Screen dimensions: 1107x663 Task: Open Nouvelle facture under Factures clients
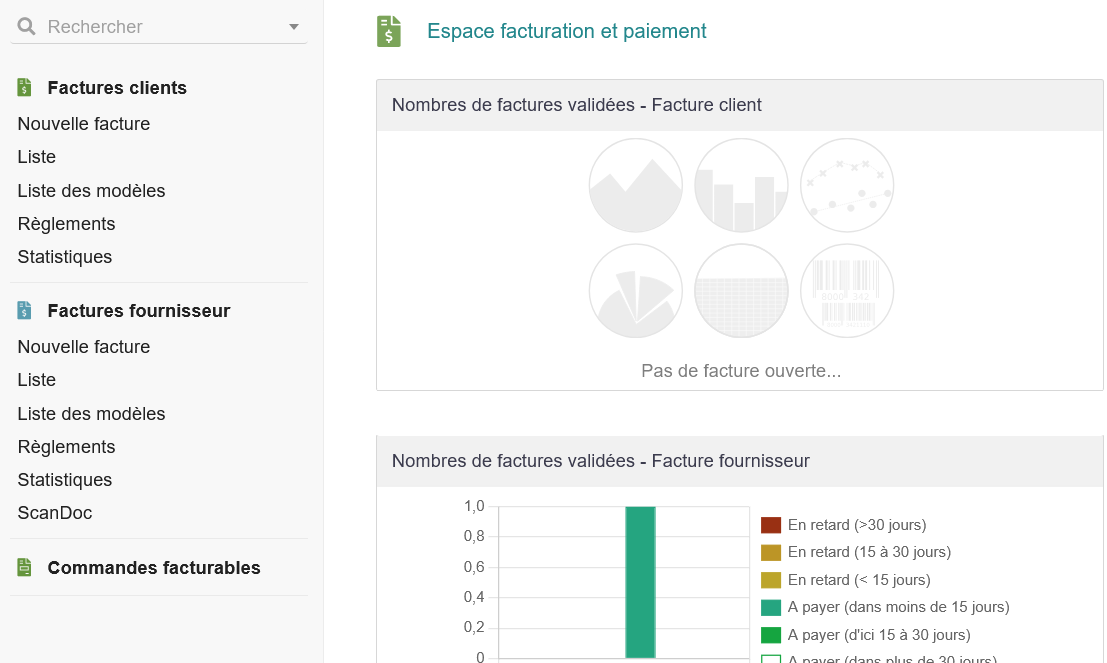(84, 124)
